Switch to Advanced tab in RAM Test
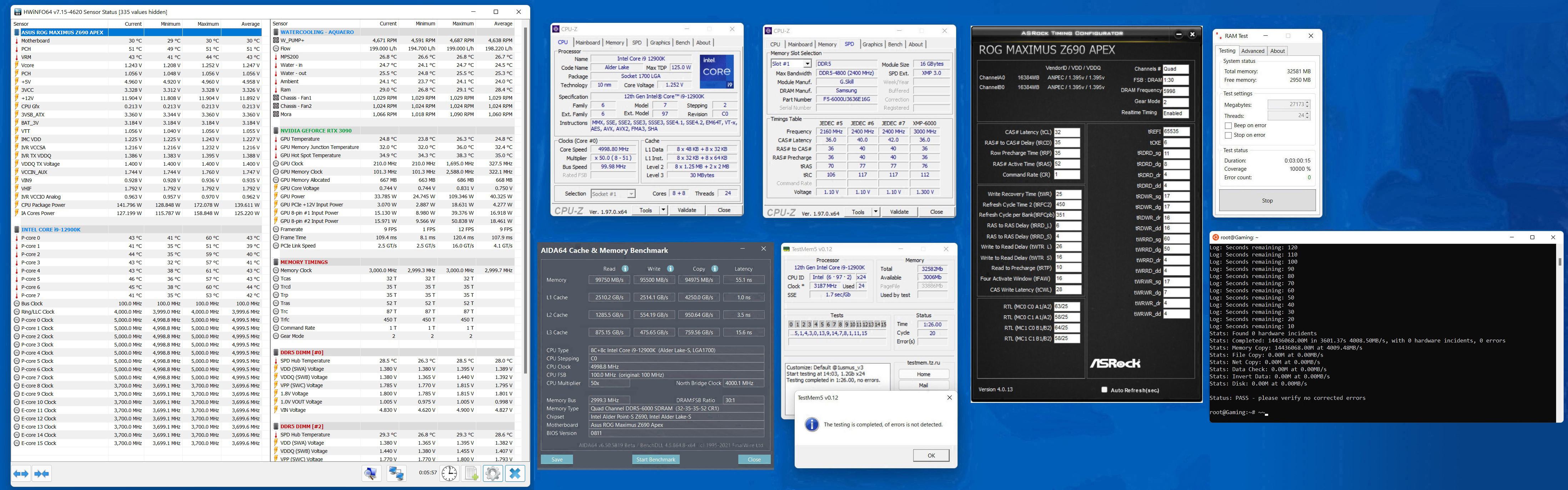 (1253, 51)
